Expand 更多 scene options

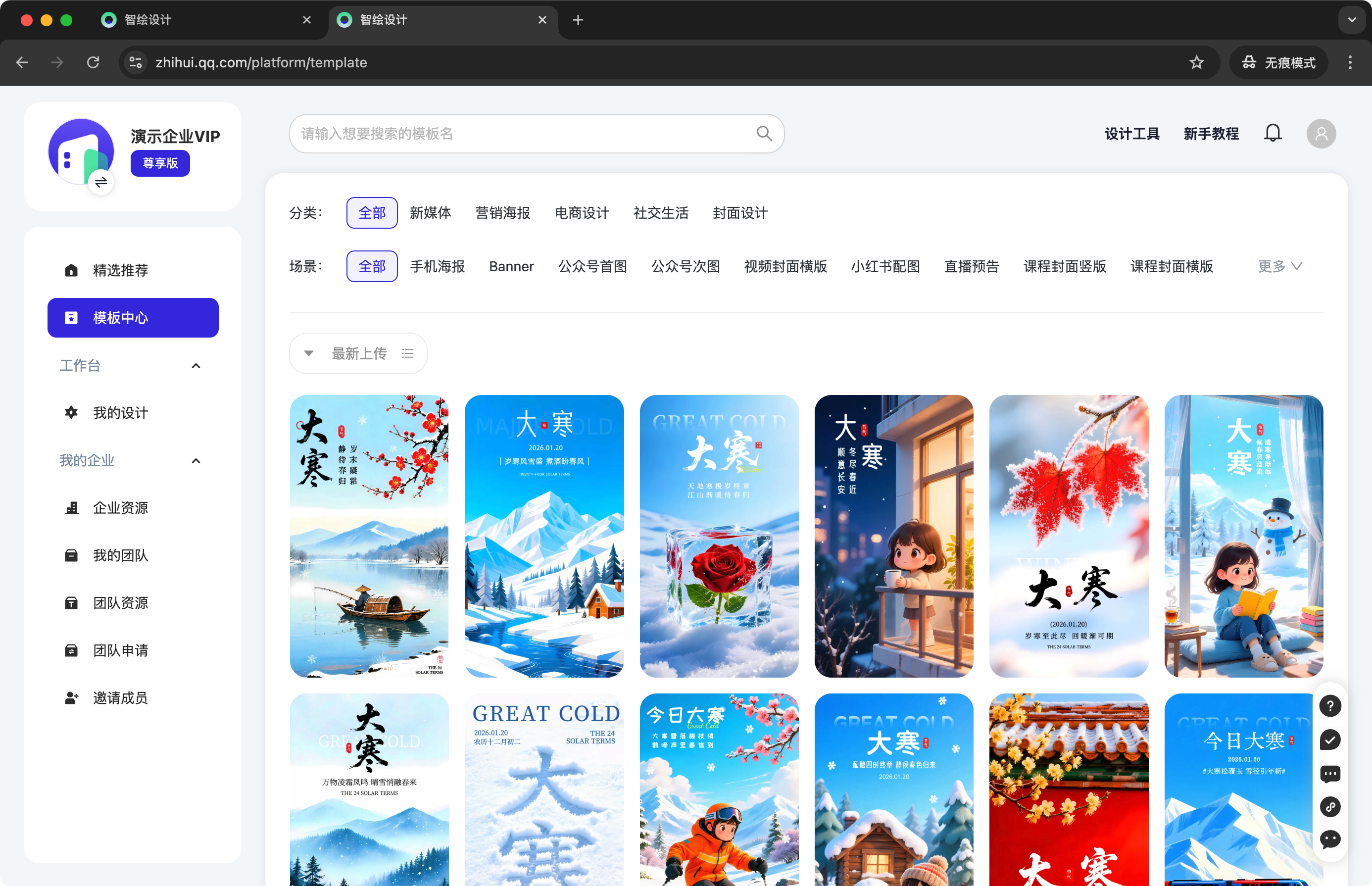click(x=1279, y=266)
